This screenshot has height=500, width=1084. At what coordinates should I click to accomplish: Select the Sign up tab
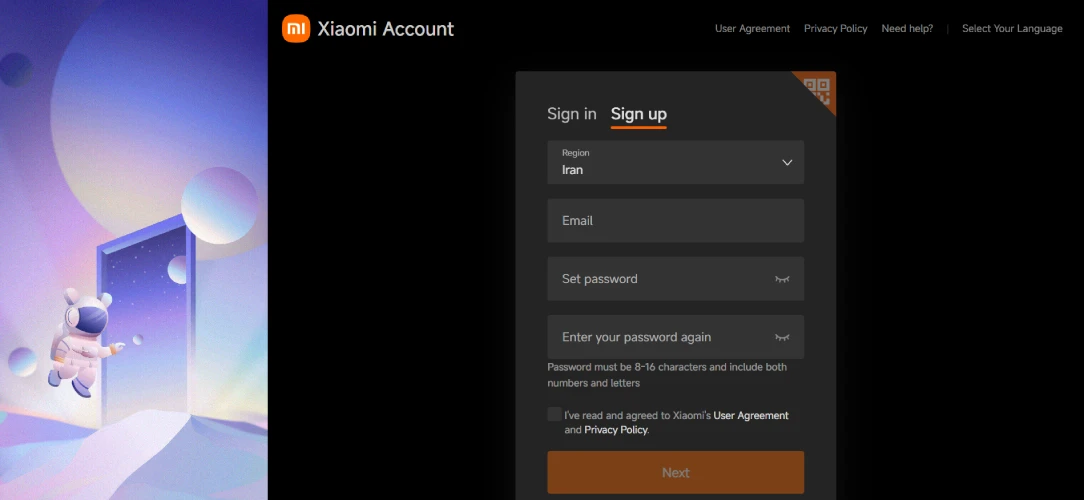click(x=638, y=114)
